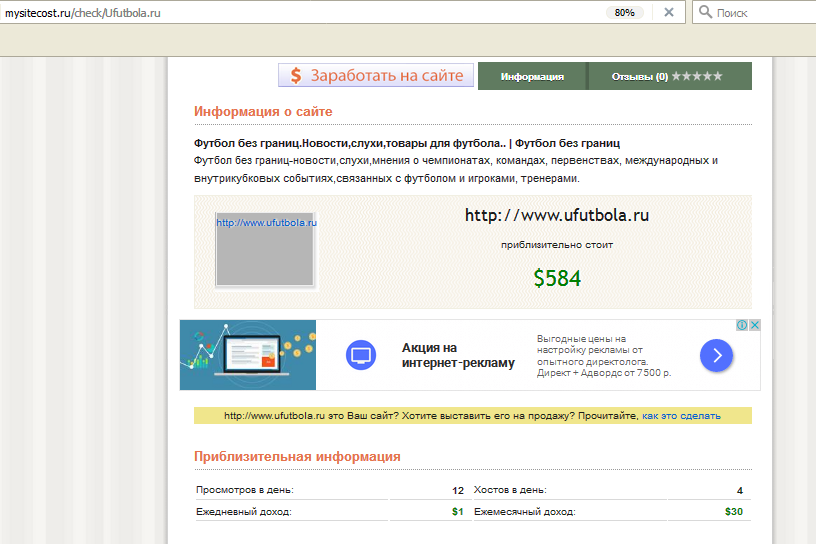This screenshot has height=544, width=816.
Task: Follow the как это сделать link
Action: 681,415
